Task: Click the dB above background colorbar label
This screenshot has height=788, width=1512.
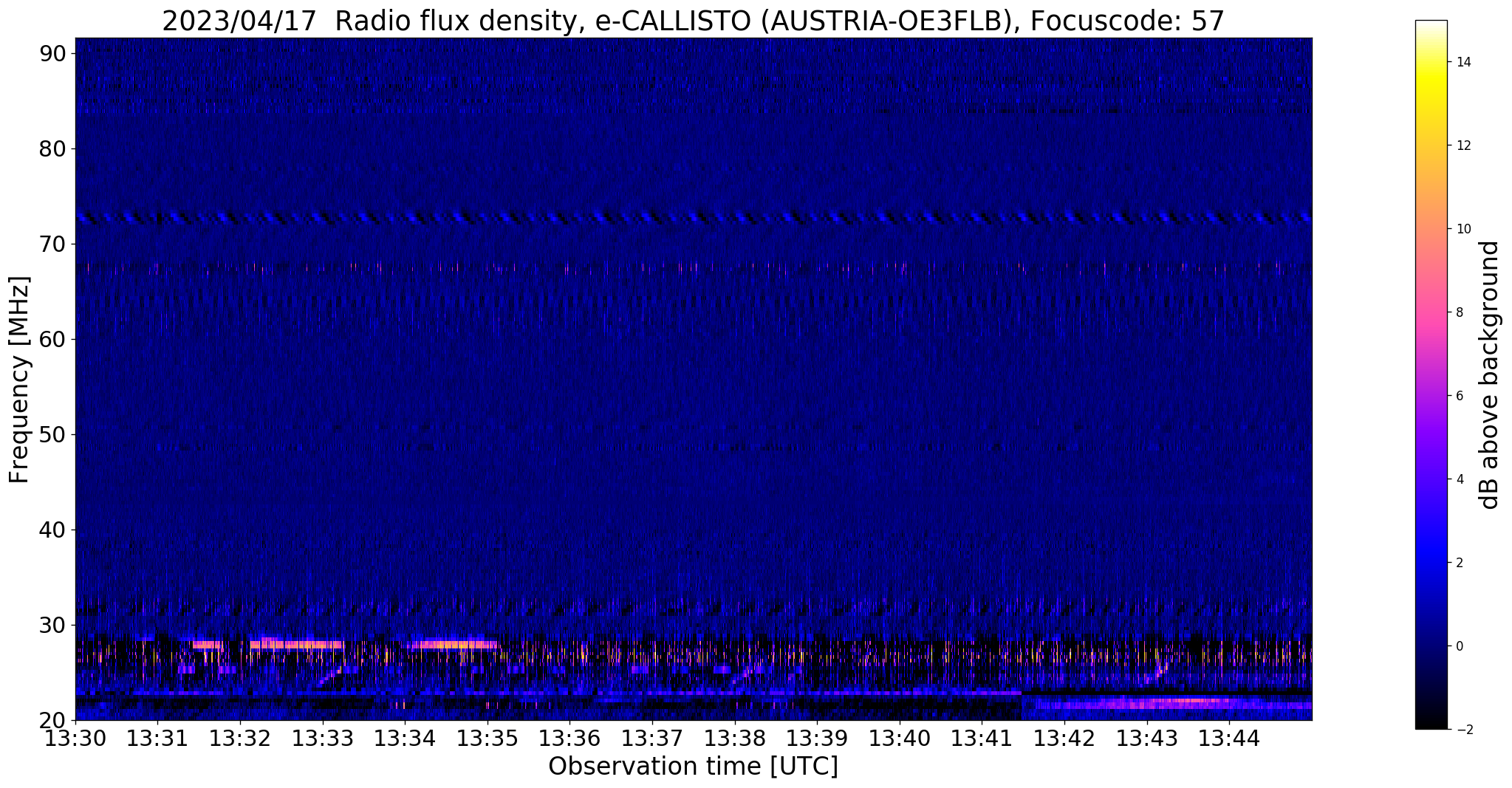Action: point(1490,374)
